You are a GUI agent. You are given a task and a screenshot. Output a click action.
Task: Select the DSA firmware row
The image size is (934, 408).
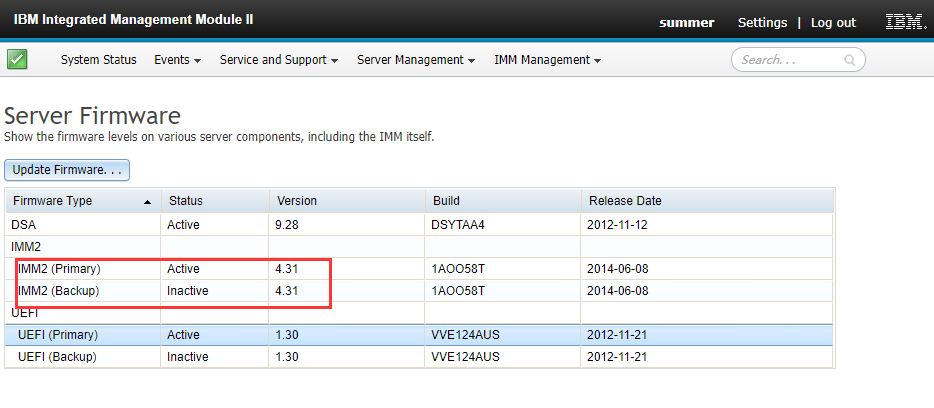419,225
